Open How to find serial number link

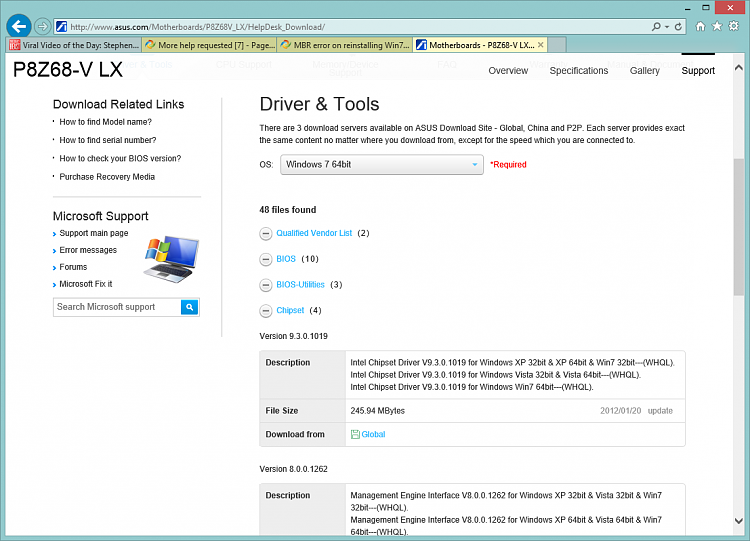pyautogui.click(x=108, y=140)
